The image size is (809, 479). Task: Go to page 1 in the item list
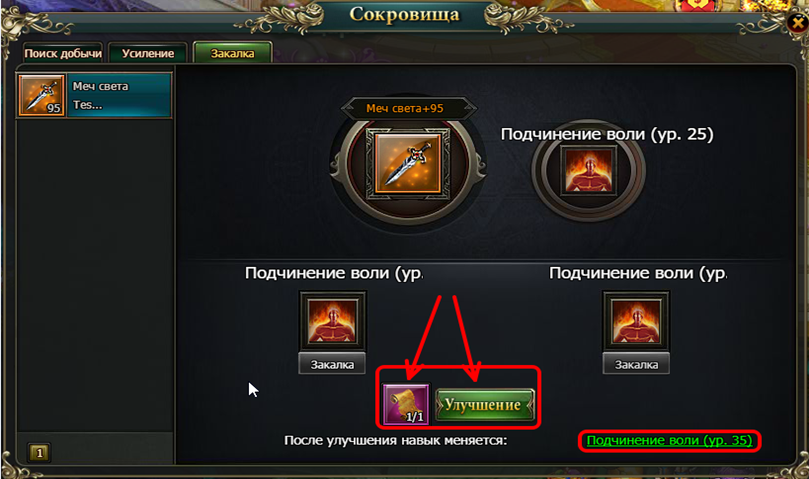coord(39,453)
